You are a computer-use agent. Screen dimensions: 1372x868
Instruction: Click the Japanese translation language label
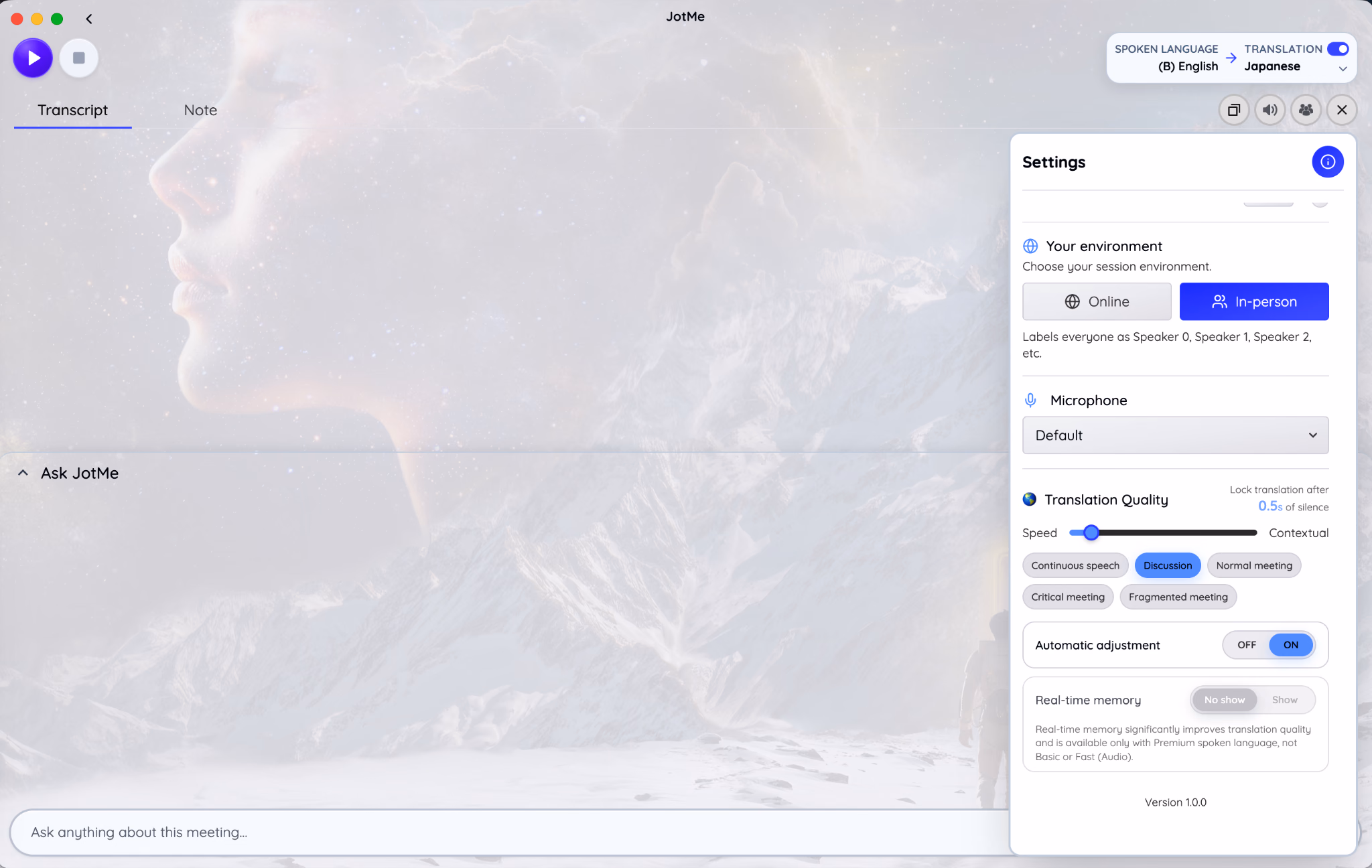tap(1272, 66)
